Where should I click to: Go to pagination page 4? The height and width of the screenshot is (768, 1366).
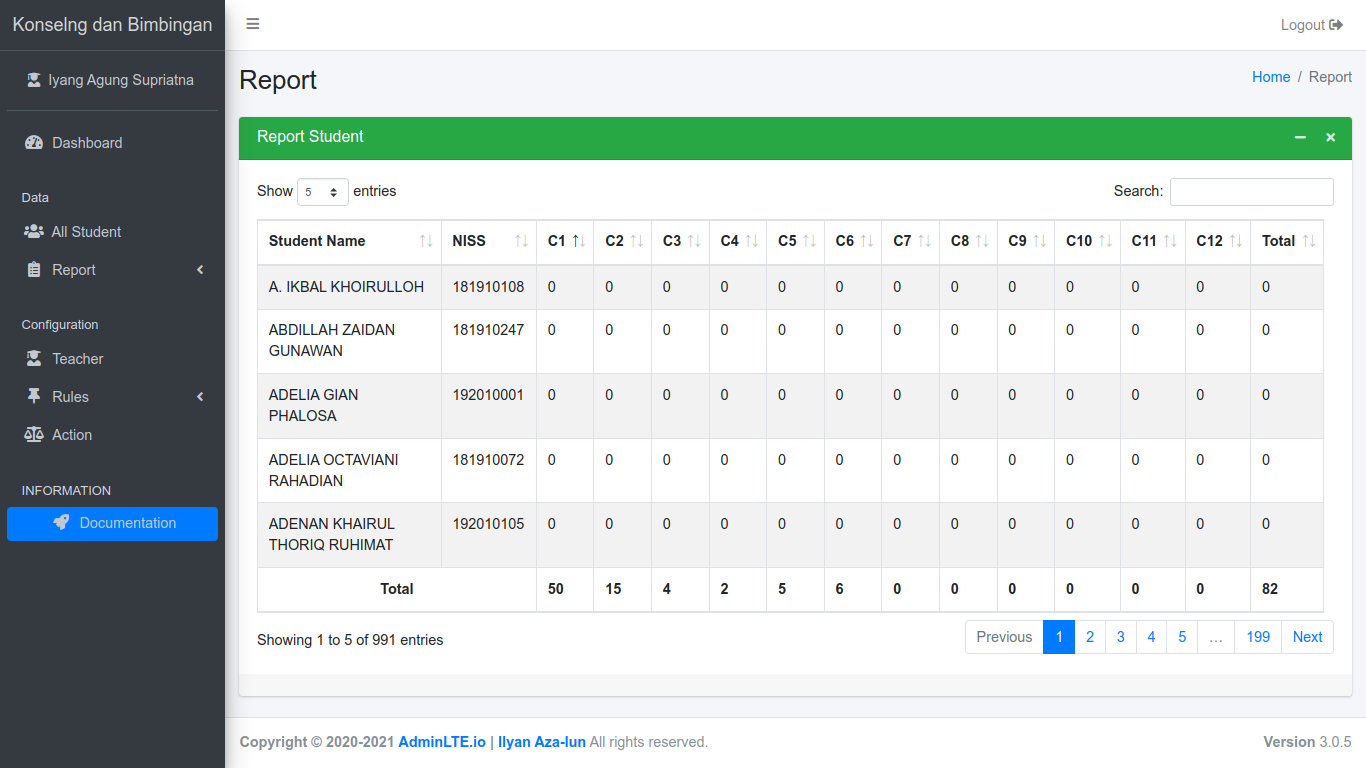(x=1151, y=637)
